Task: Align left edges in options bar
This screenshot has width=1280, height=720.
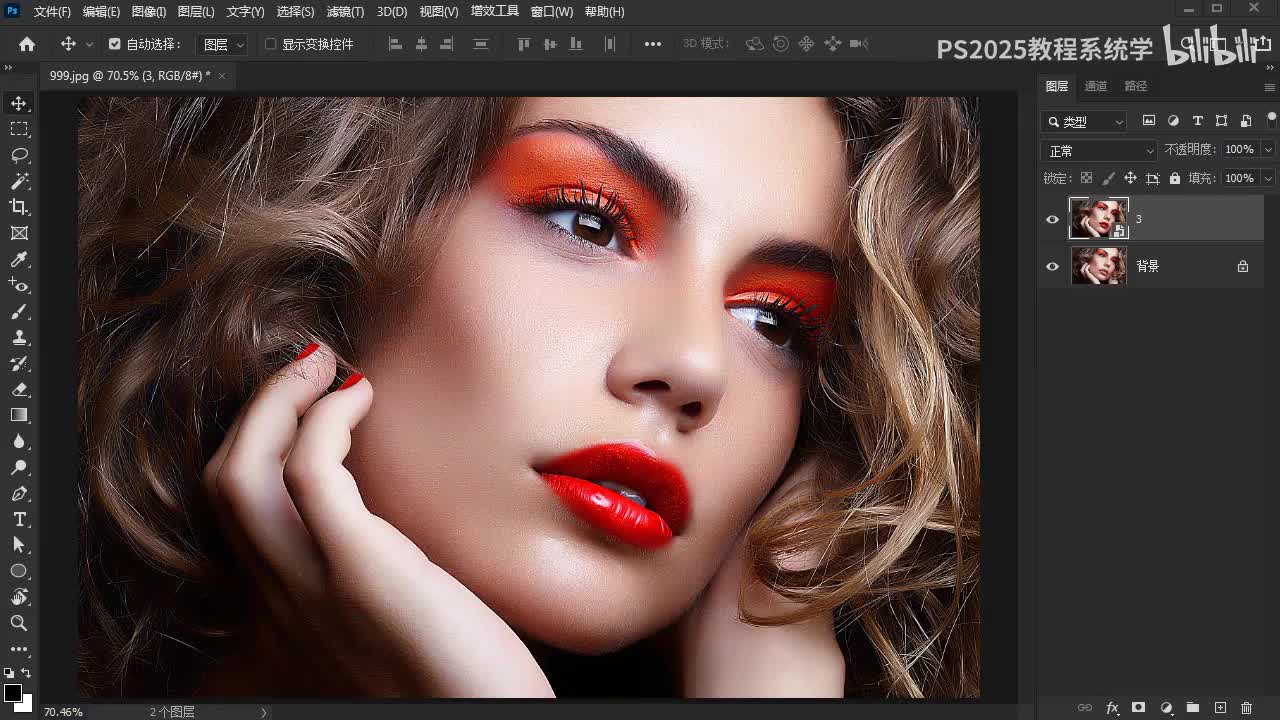Action: point(395,44)
